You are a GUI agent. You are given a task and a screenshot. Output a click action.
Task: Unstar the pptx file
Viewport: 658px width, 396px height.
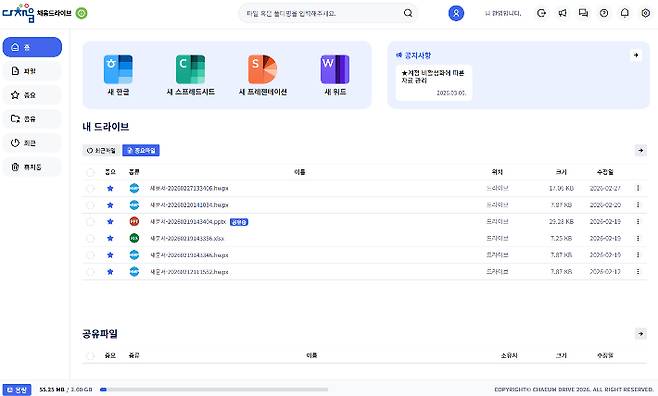pos(110,221)
